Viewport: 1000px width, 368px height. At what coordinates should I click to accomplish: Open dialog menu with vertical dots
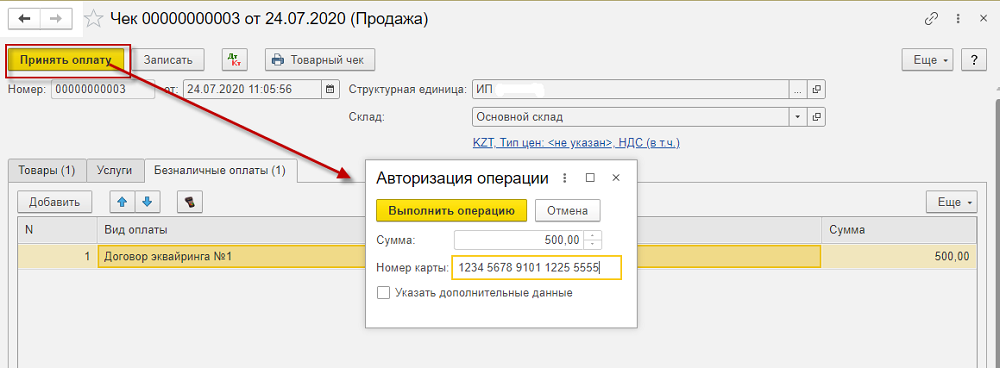pyautogui.click(x=563, y=178)
